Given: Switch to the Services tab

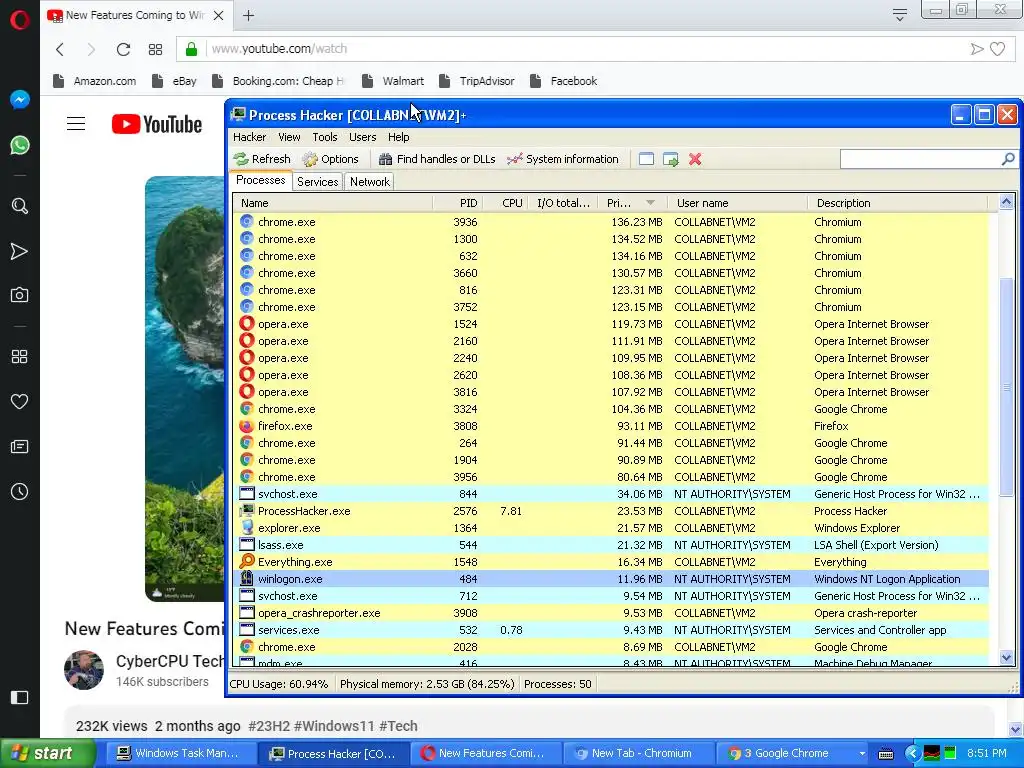Looking at the screenshot, I should point(317,182).
